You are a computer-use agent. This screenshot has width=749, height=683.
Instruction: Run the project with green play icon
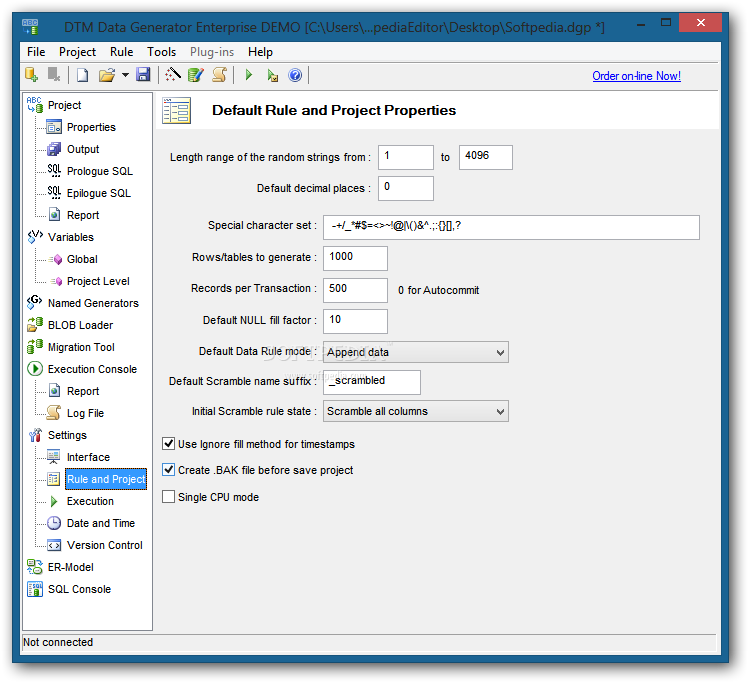click(x=248, y=75)
